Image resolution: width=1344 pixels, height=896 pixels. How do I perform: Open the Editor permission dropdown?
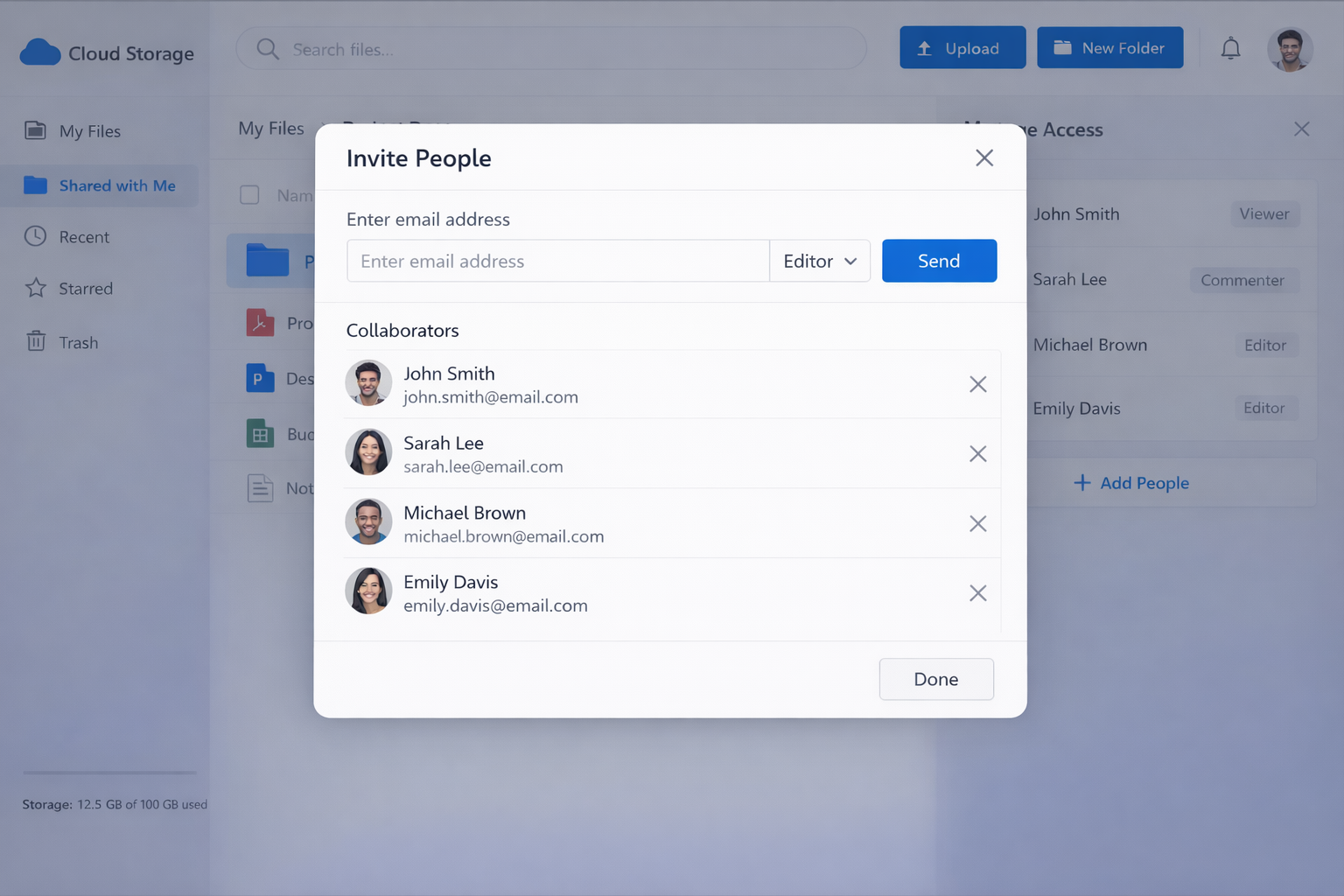(x=819, y=261)
